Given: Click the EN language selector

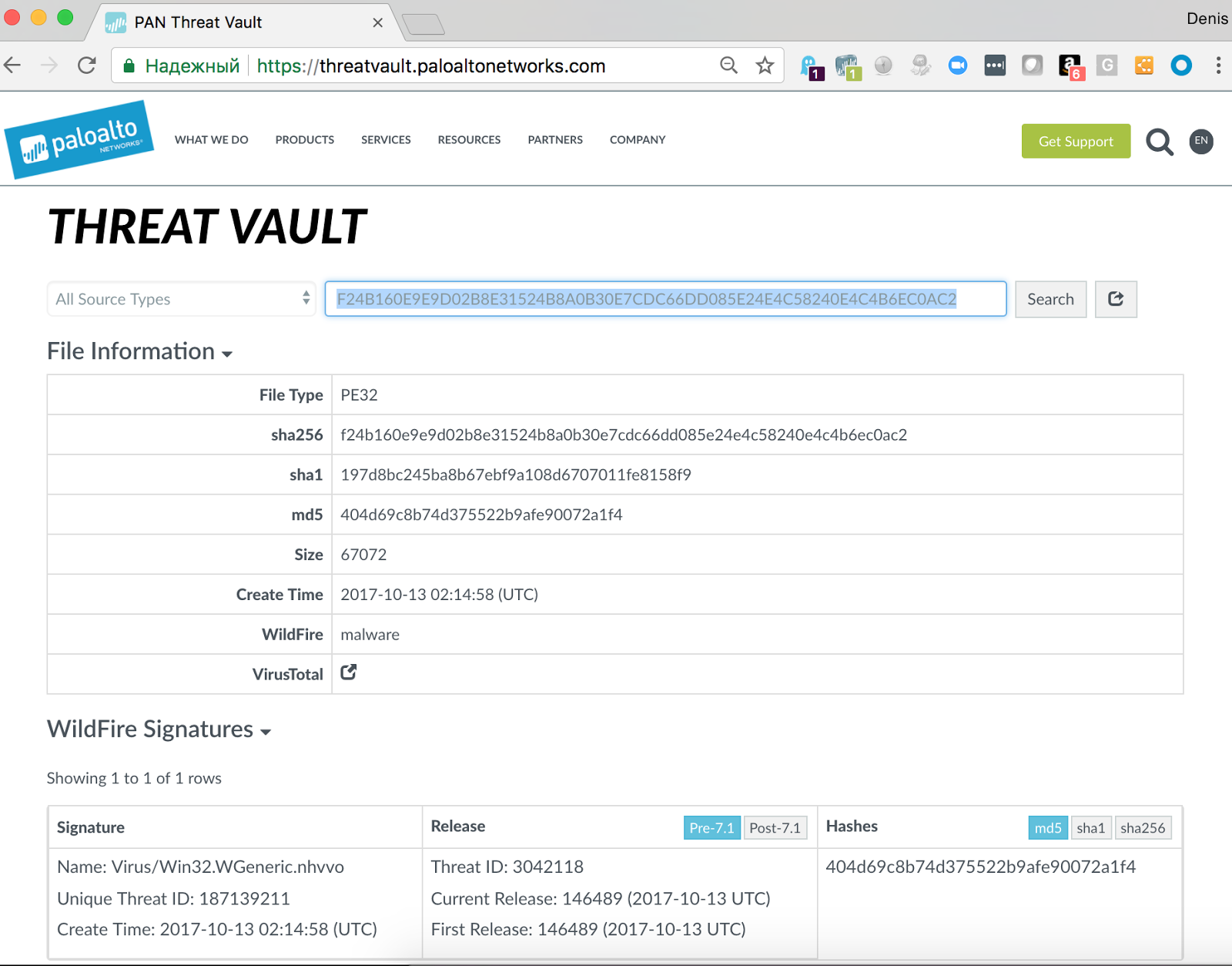Looking at the screenshot, I should pyautogui.click(x=1201, y=141).
